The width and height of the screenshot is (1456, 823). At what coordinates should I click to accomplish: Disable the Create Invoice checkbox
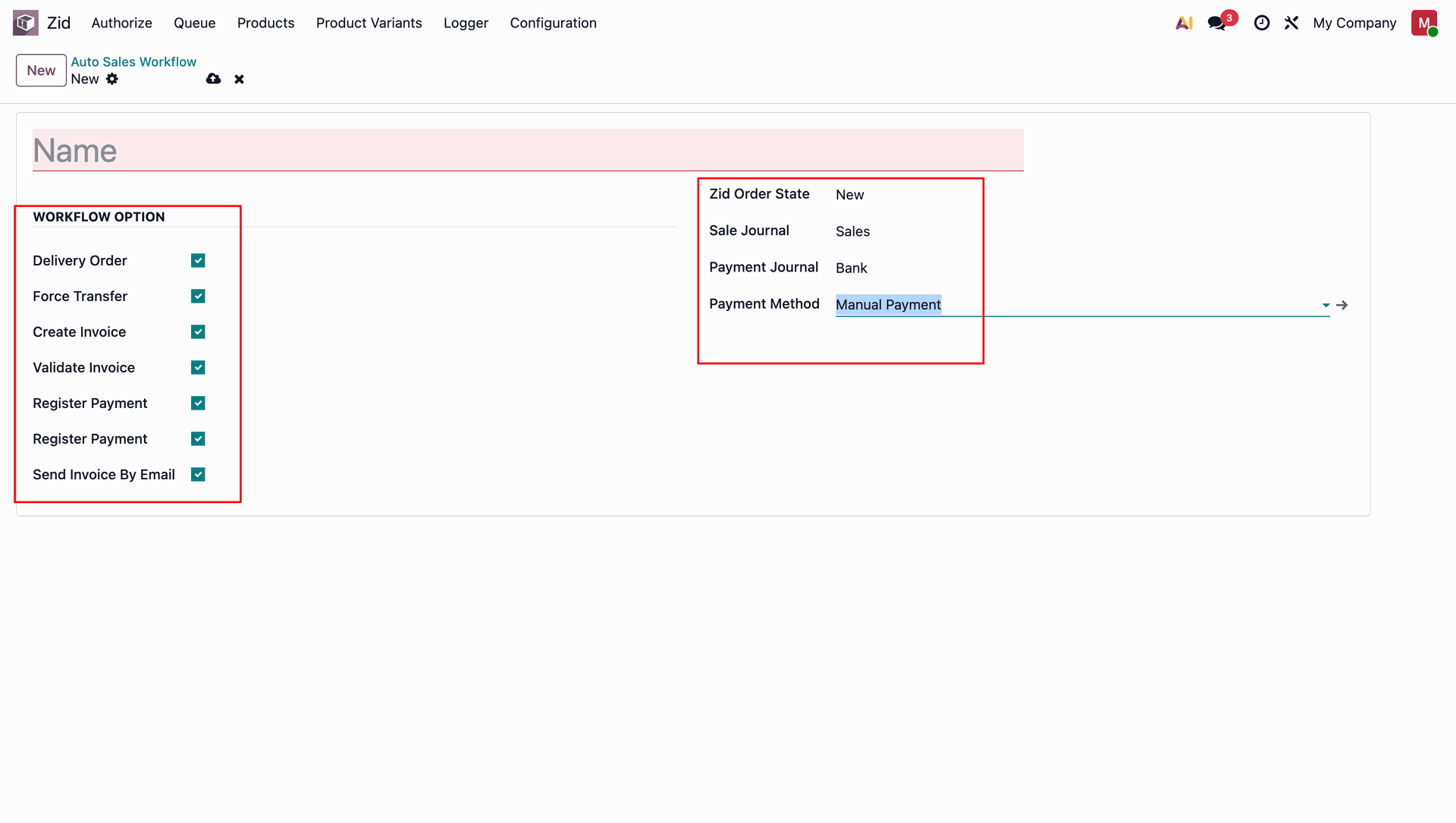coord(198,332)
